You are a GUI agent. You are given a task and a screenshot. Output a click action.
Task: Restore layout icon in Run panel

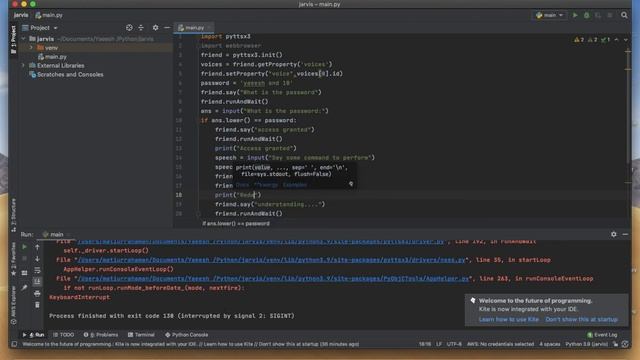[x=24, y=273]
